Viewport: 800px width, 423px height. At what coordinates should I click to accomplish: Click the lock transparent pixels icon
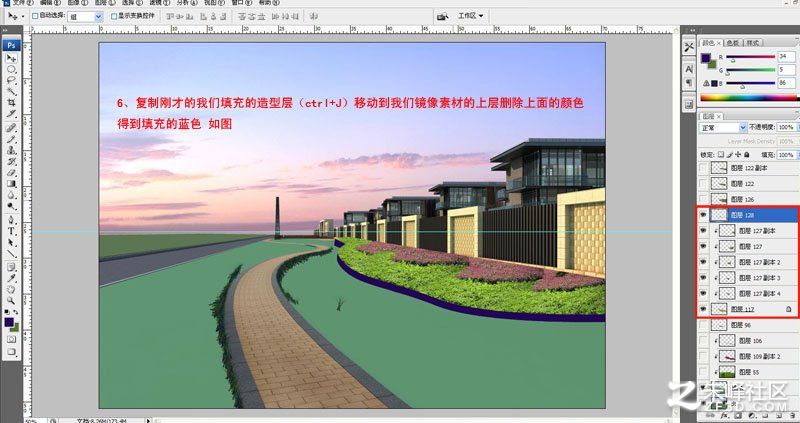(x=721, y=155)
